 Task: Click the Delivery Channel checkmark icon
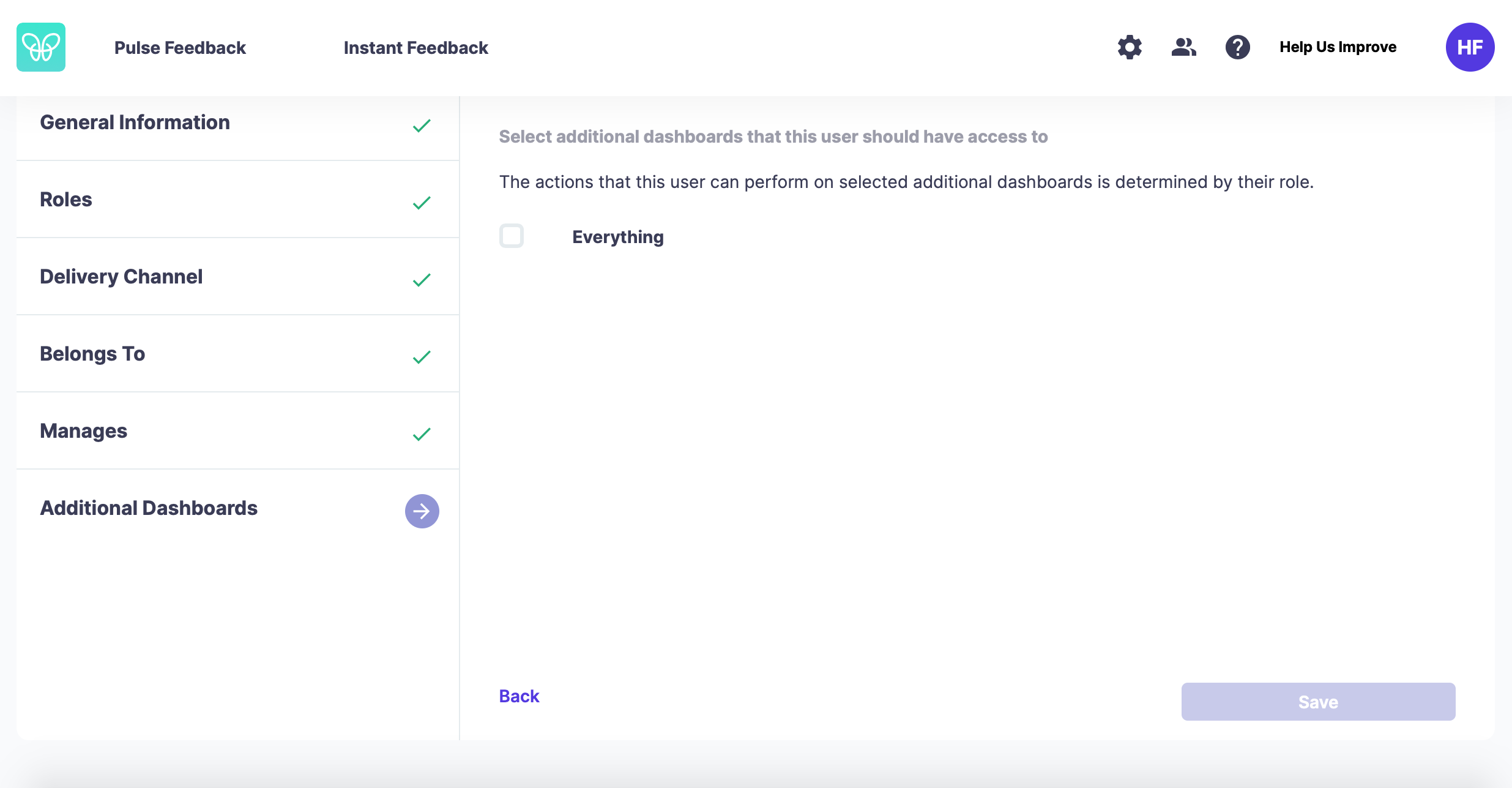[422, 280]
